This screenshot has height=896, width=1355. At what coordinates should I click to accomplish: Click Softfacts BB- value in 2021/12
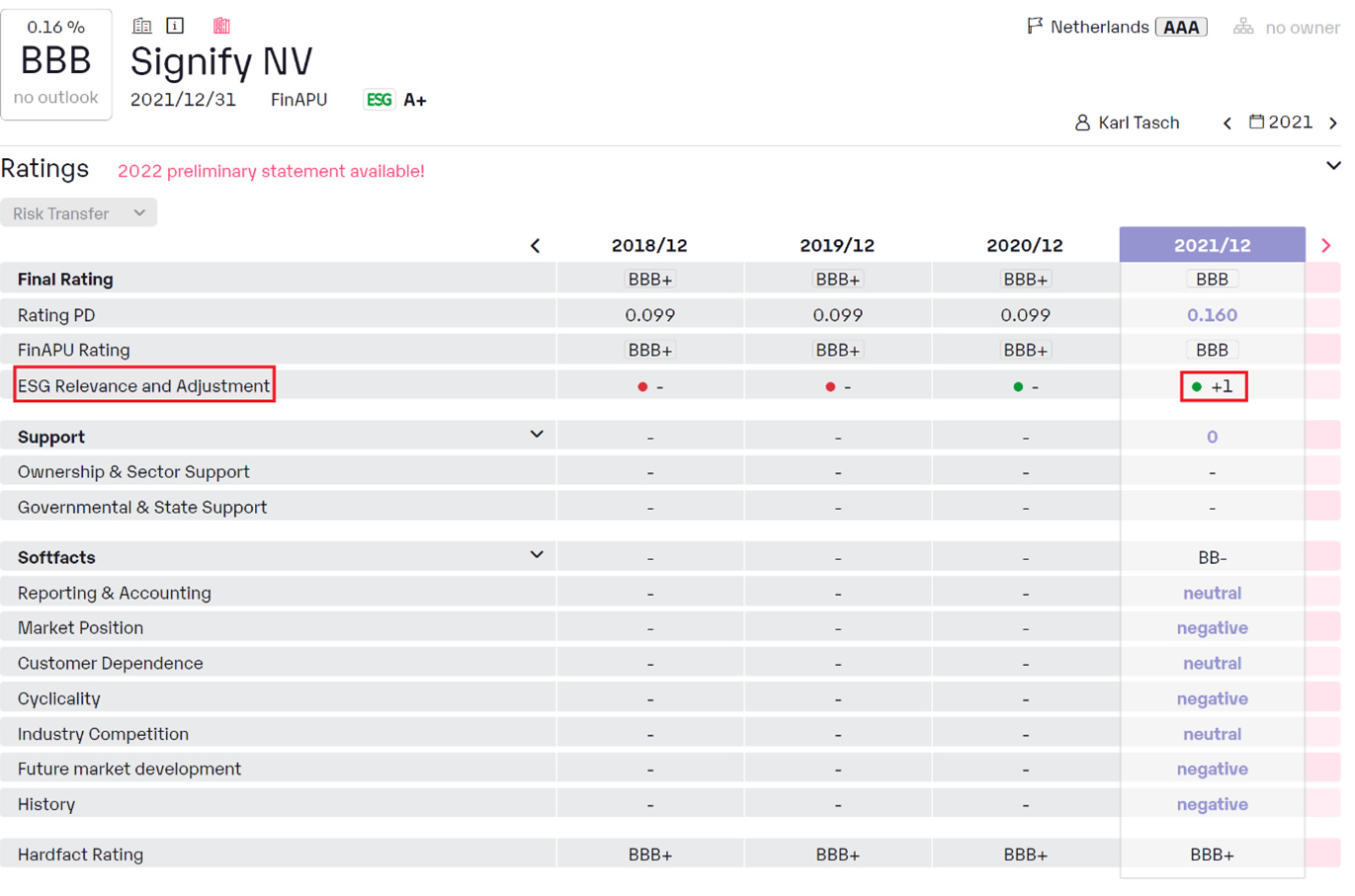click(x=1213, y=558)
